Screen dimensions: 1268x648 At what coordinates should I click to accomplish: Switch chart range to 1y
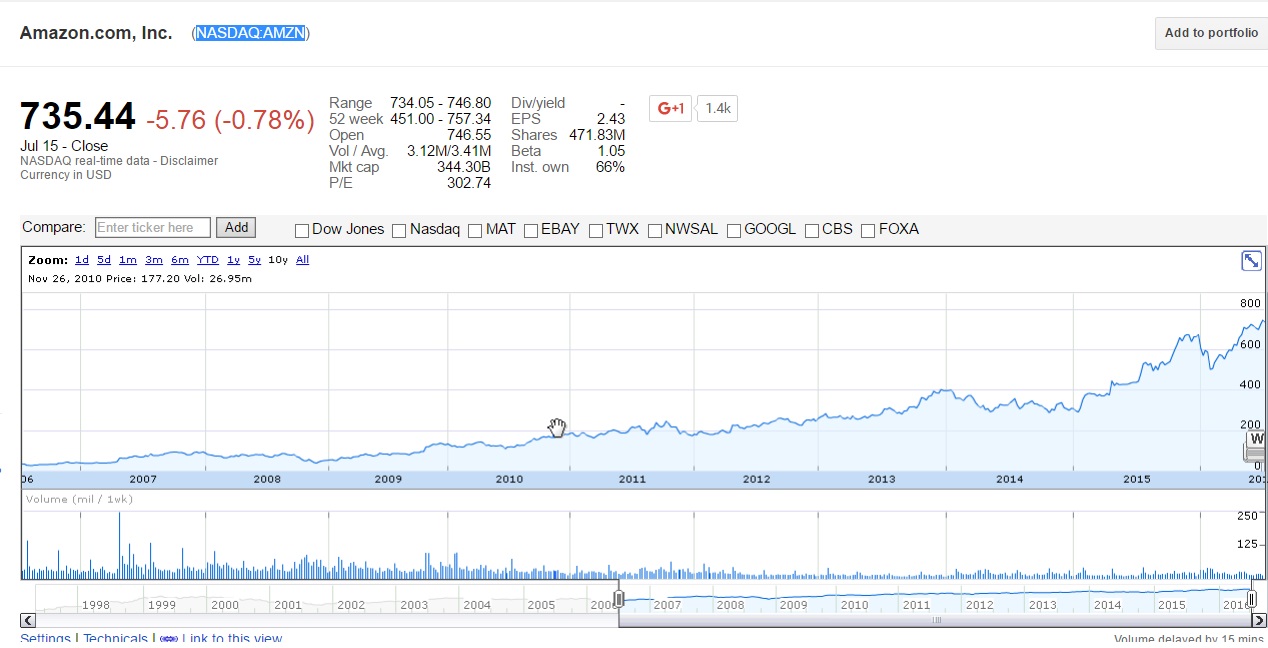(234, 260)
